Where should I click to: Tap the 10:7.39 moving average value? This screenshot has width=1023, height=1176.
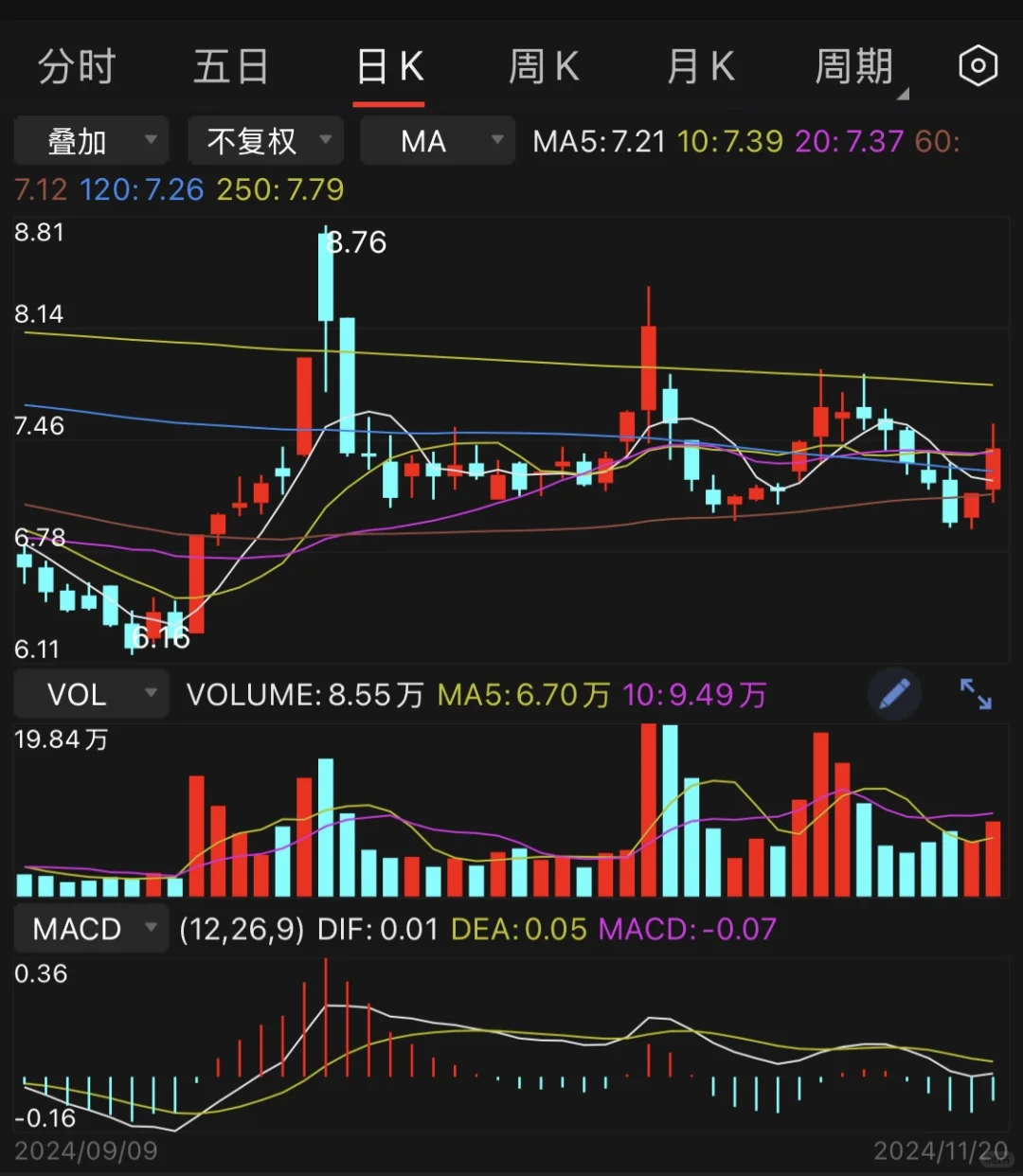(x=730, y=141)
